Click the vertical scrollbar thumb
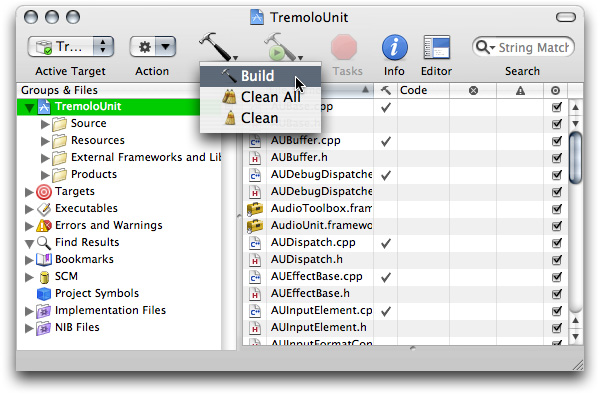 [576, 157]
